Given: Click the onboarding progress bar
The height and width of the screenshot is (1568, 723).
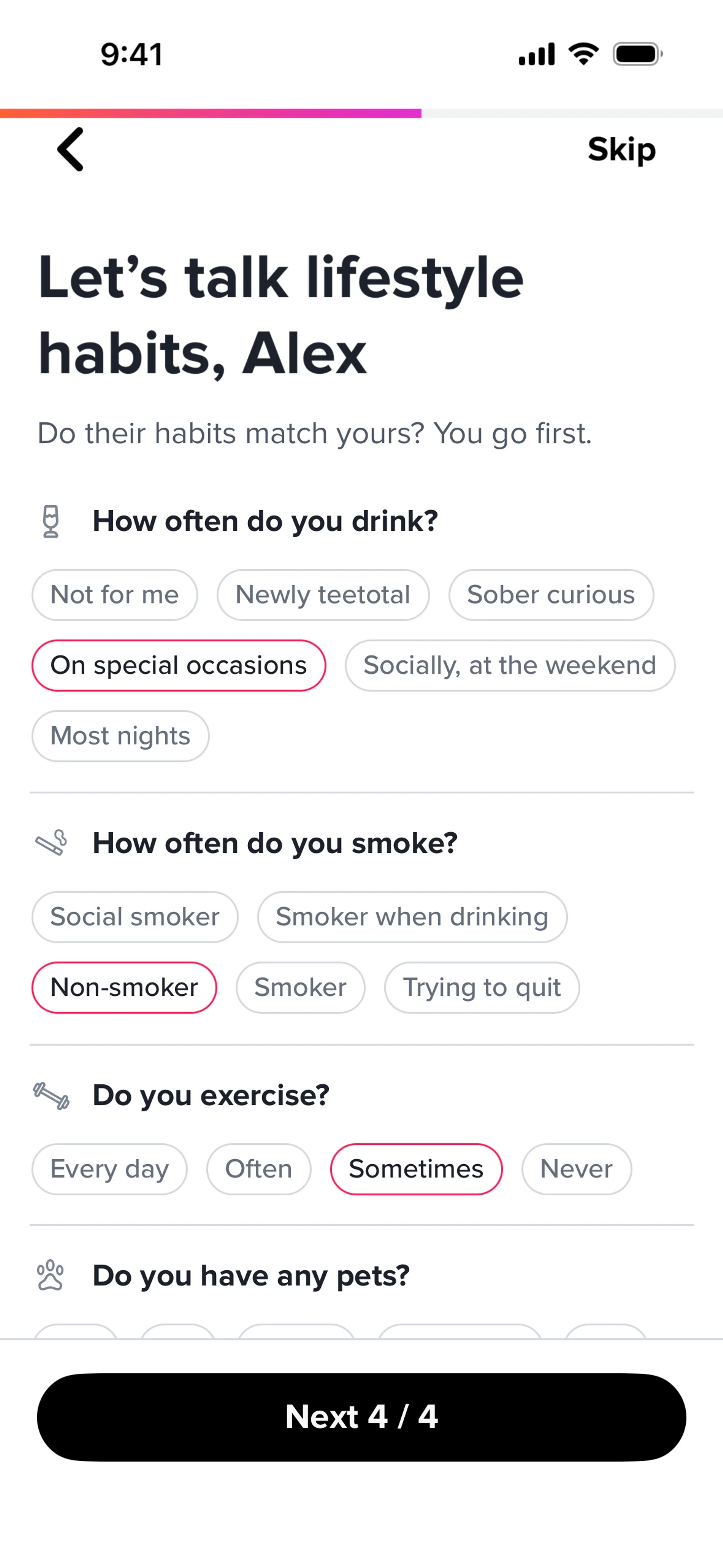Looking at the screenshot, I should [361, 113].
